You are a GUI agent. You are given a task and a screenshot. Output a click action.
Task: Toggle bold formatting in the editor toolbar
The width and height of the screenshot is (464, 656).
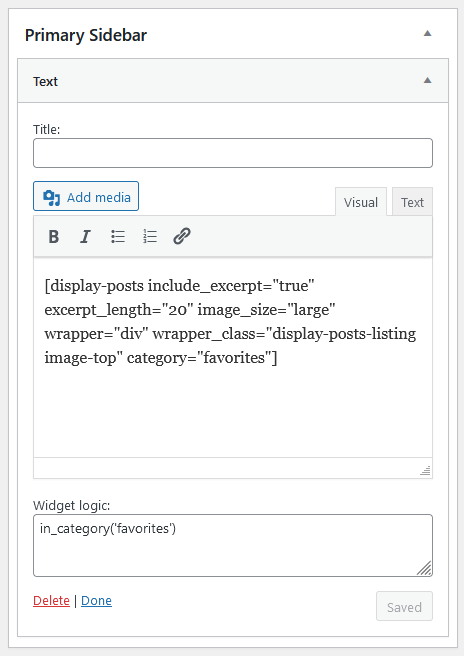[x=54, y=236]
